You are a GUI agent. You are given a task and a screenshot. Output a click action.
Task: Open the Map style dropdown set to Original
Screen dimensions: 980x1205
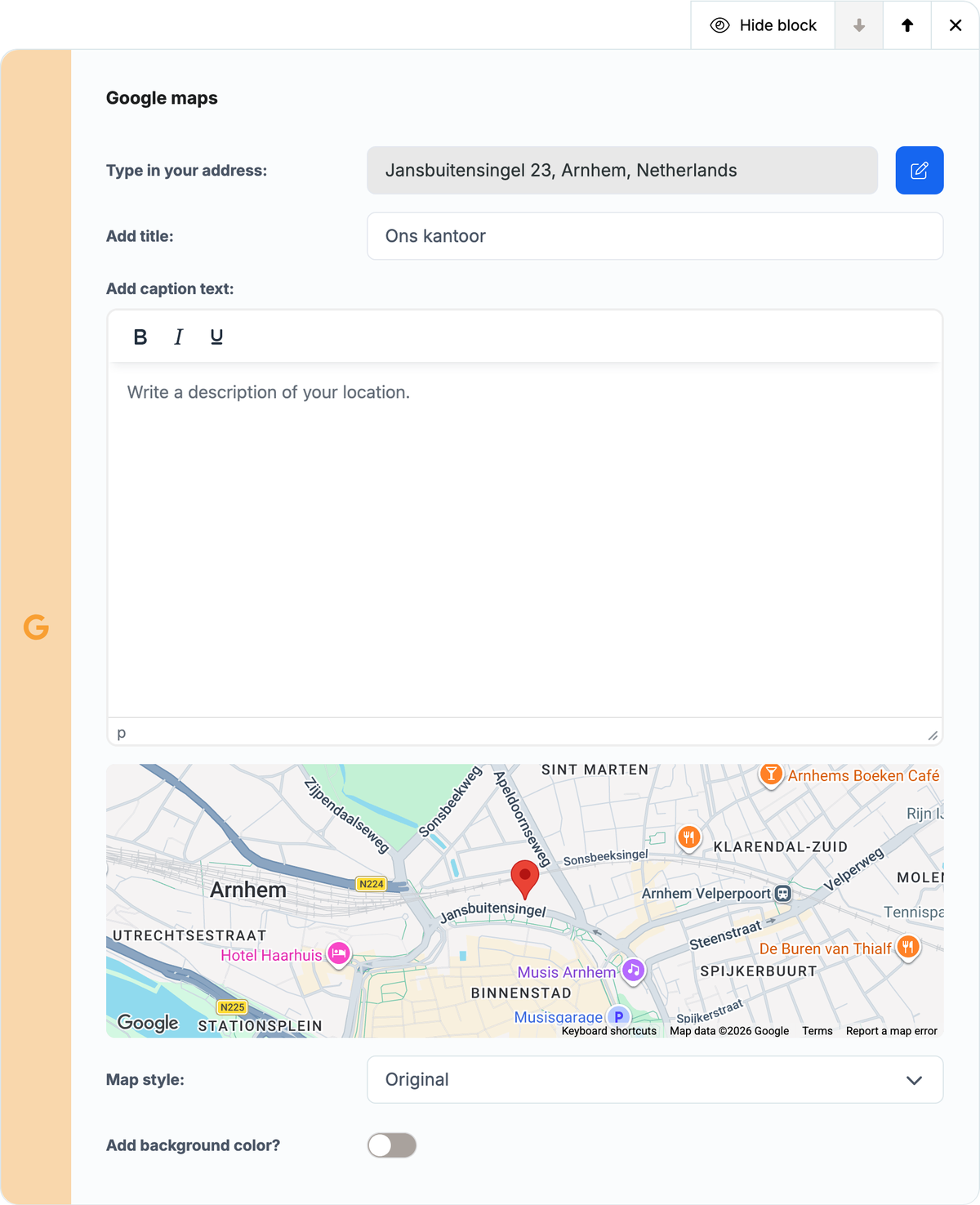point(655,1079)
